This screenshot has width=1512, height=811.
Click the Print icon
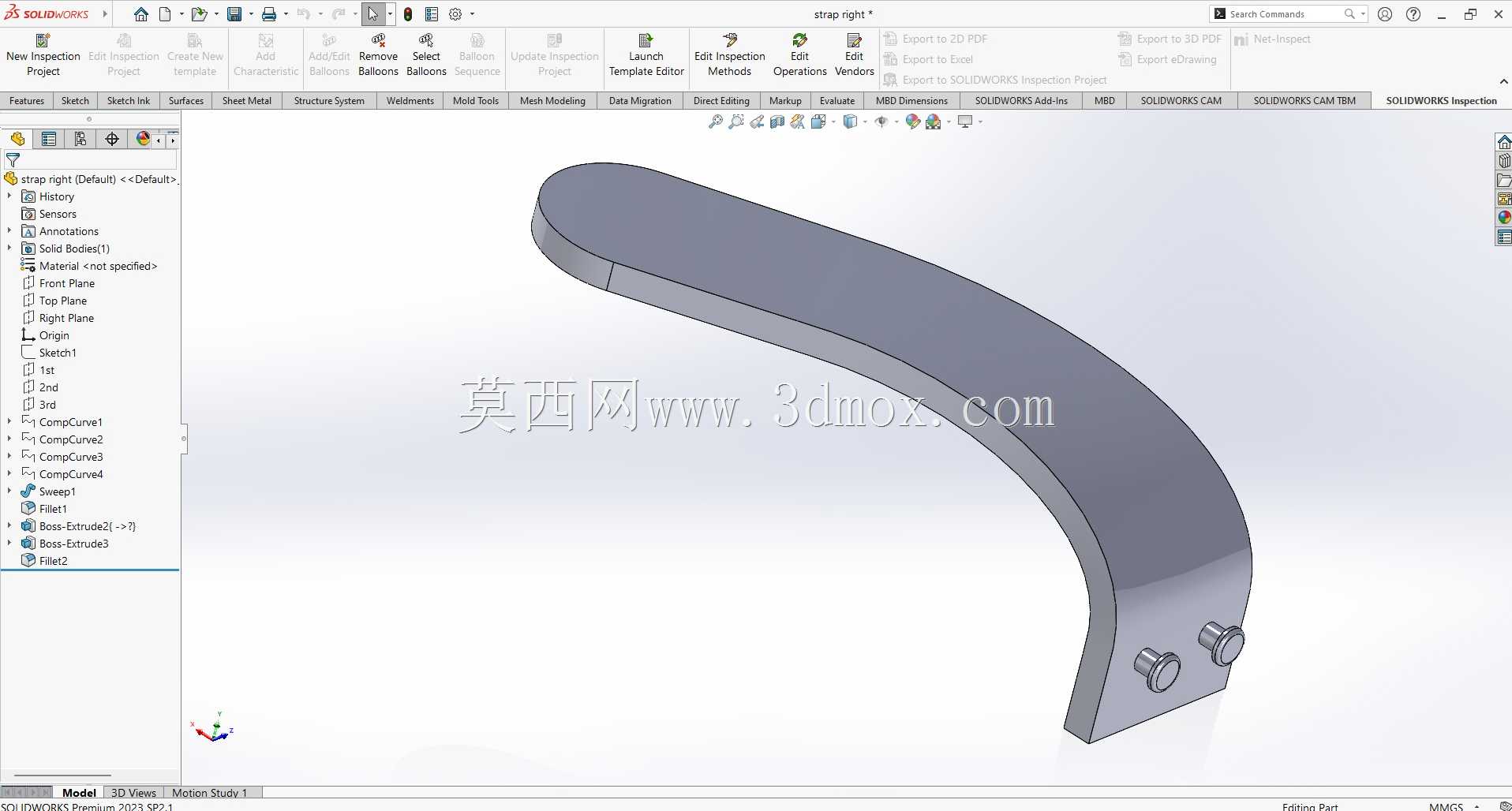269,14
